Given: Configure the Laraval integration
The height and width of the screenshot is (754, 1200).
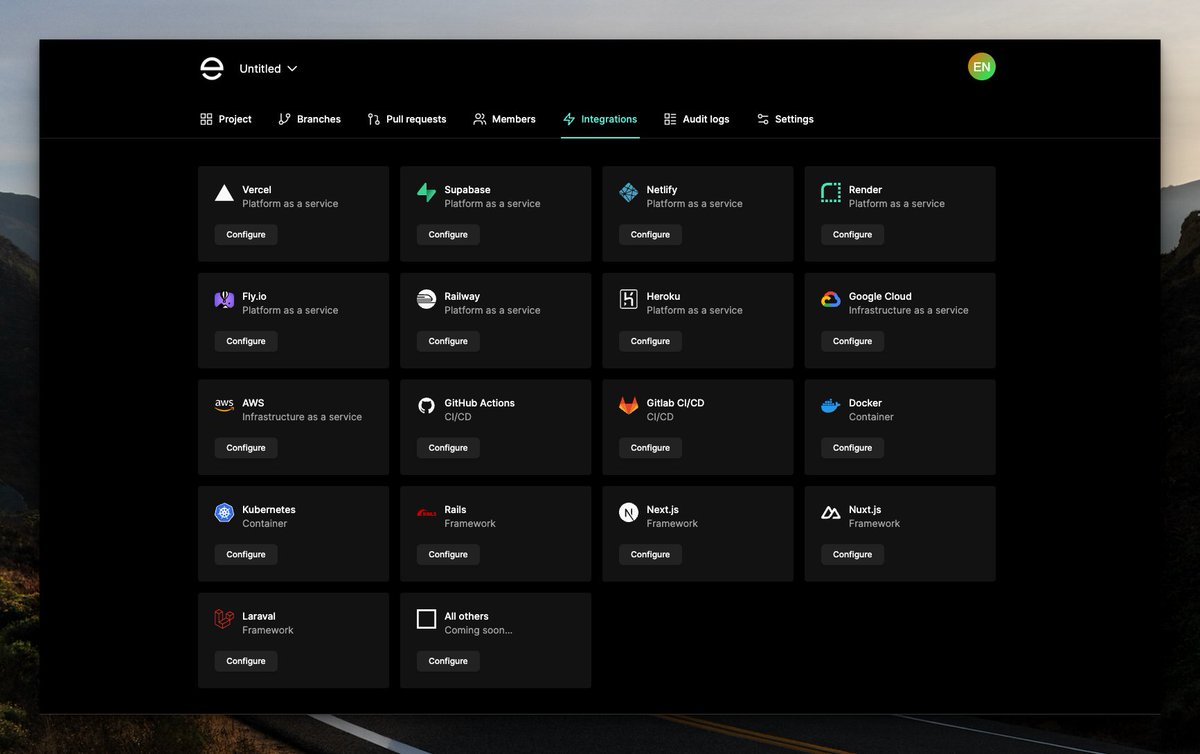Looking at the screenshot, I should pos(246,661).
